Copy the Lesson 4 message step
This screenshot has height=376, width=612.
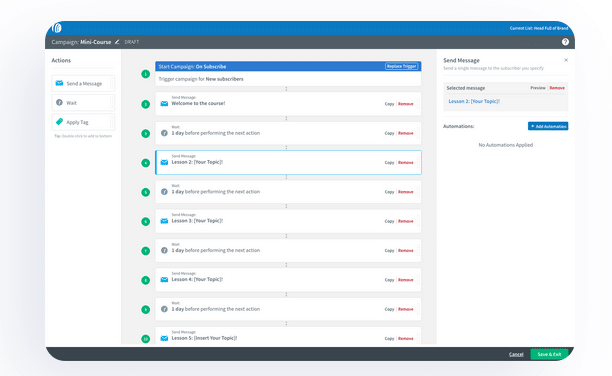[x=389, y=280]
